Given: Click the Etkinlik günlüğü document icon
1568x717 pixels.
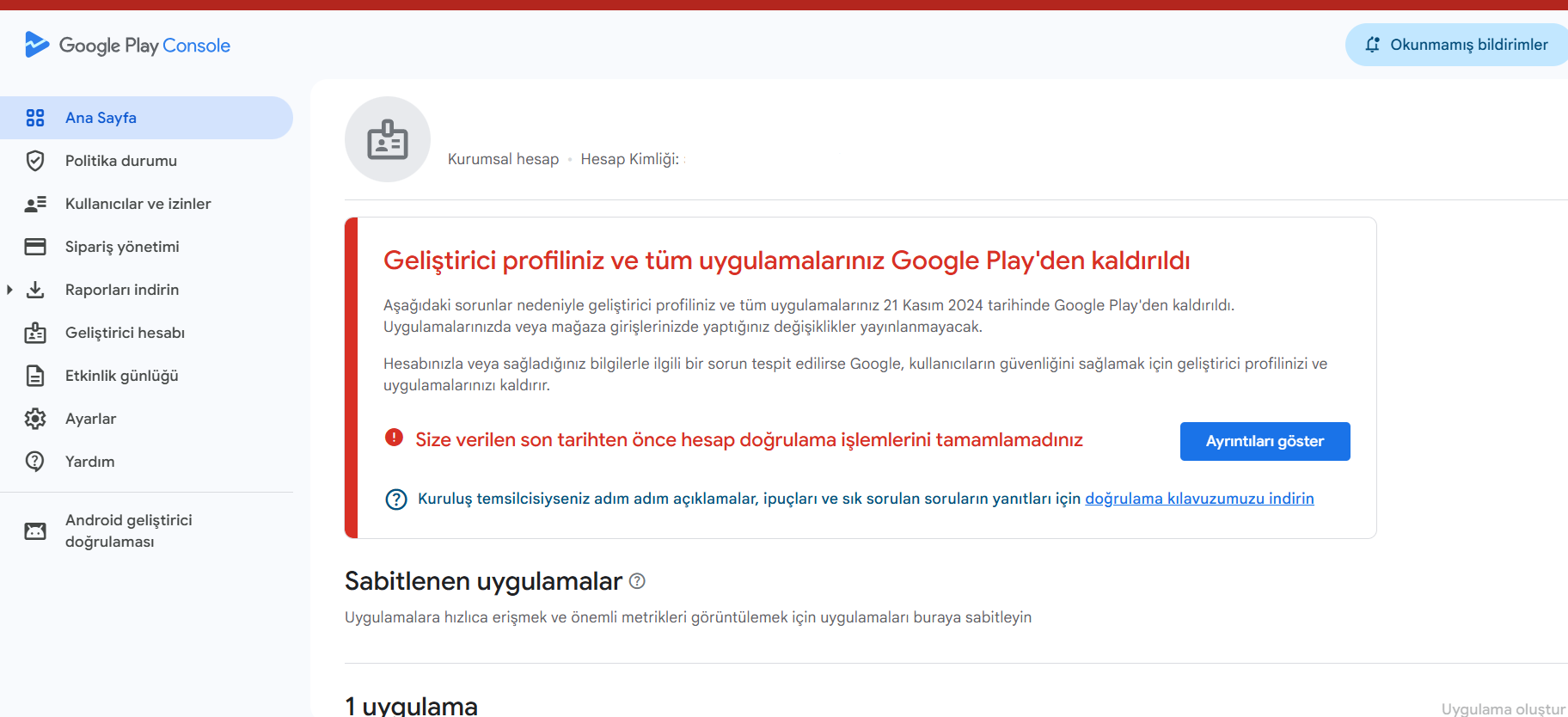Looking at the screenshot, I should click(x=35, y=376).
